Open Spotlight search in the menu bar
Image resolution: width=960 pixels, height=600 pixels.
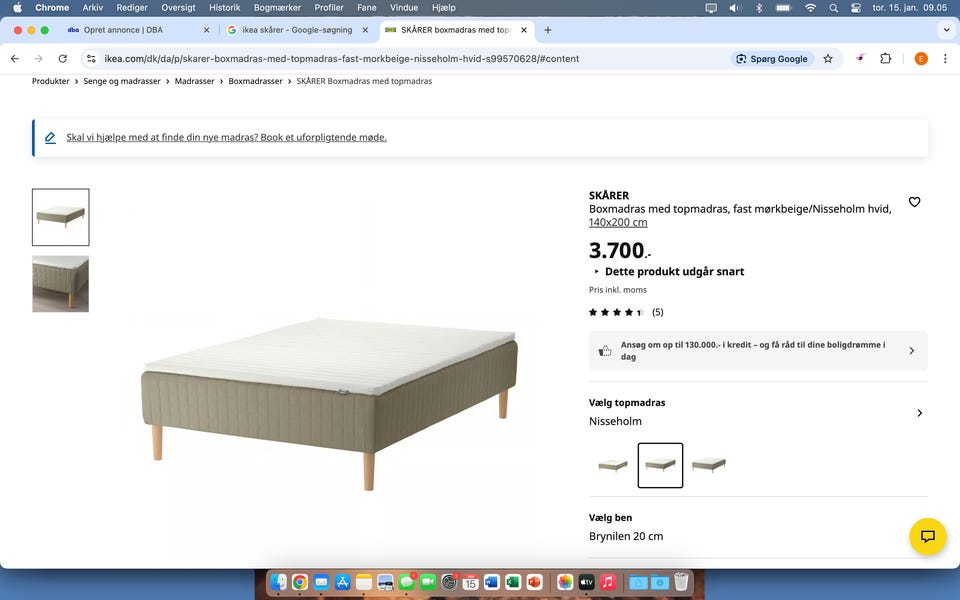click(833, 8)
